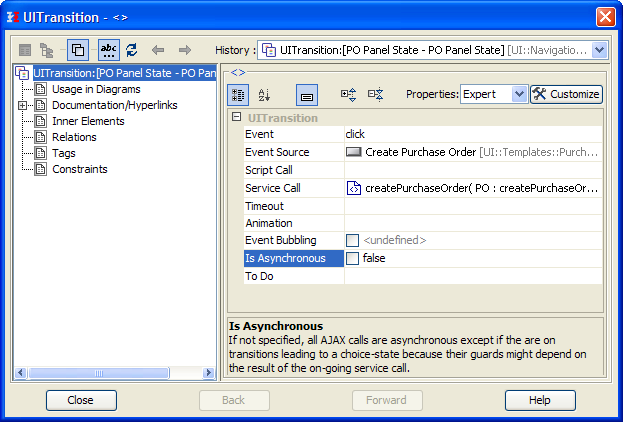This screenshot has width=623, height=422.
Task: Toggle the show description panel icon
Action: [x=308, y=94]
